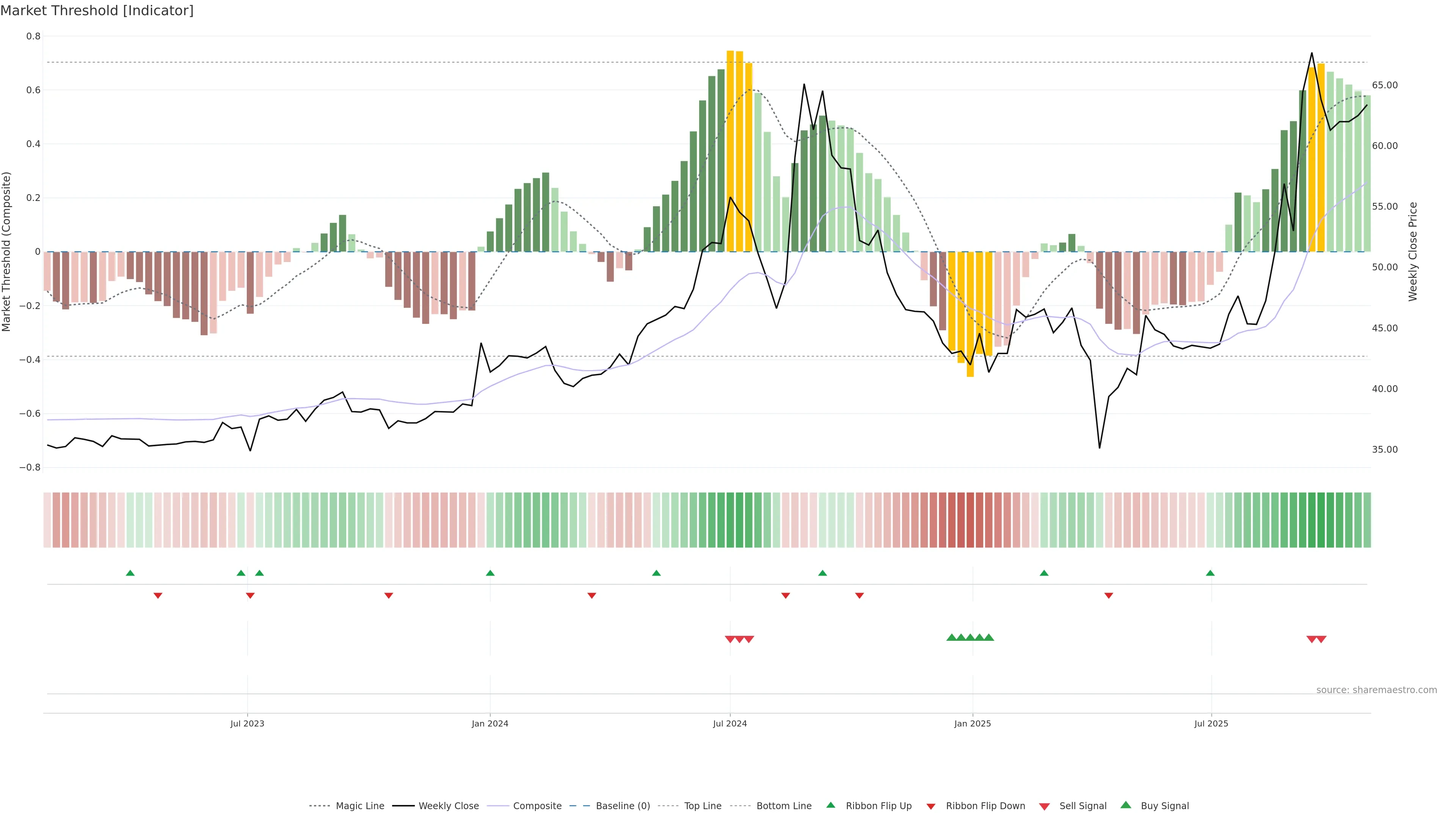
Task: Click the Buy Signal legend marker
Action: 1126,805
